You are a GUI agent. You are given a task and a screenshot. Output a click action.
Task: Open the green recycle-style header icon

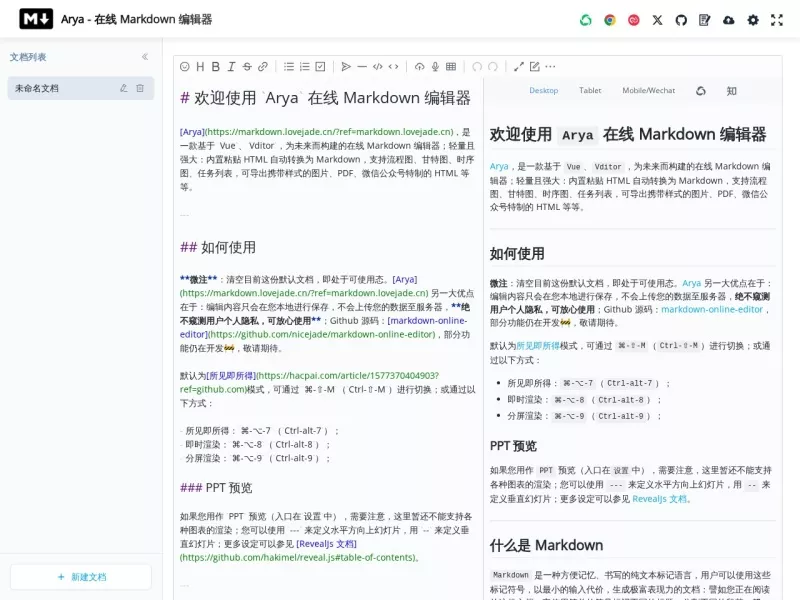tap(586, 20)
